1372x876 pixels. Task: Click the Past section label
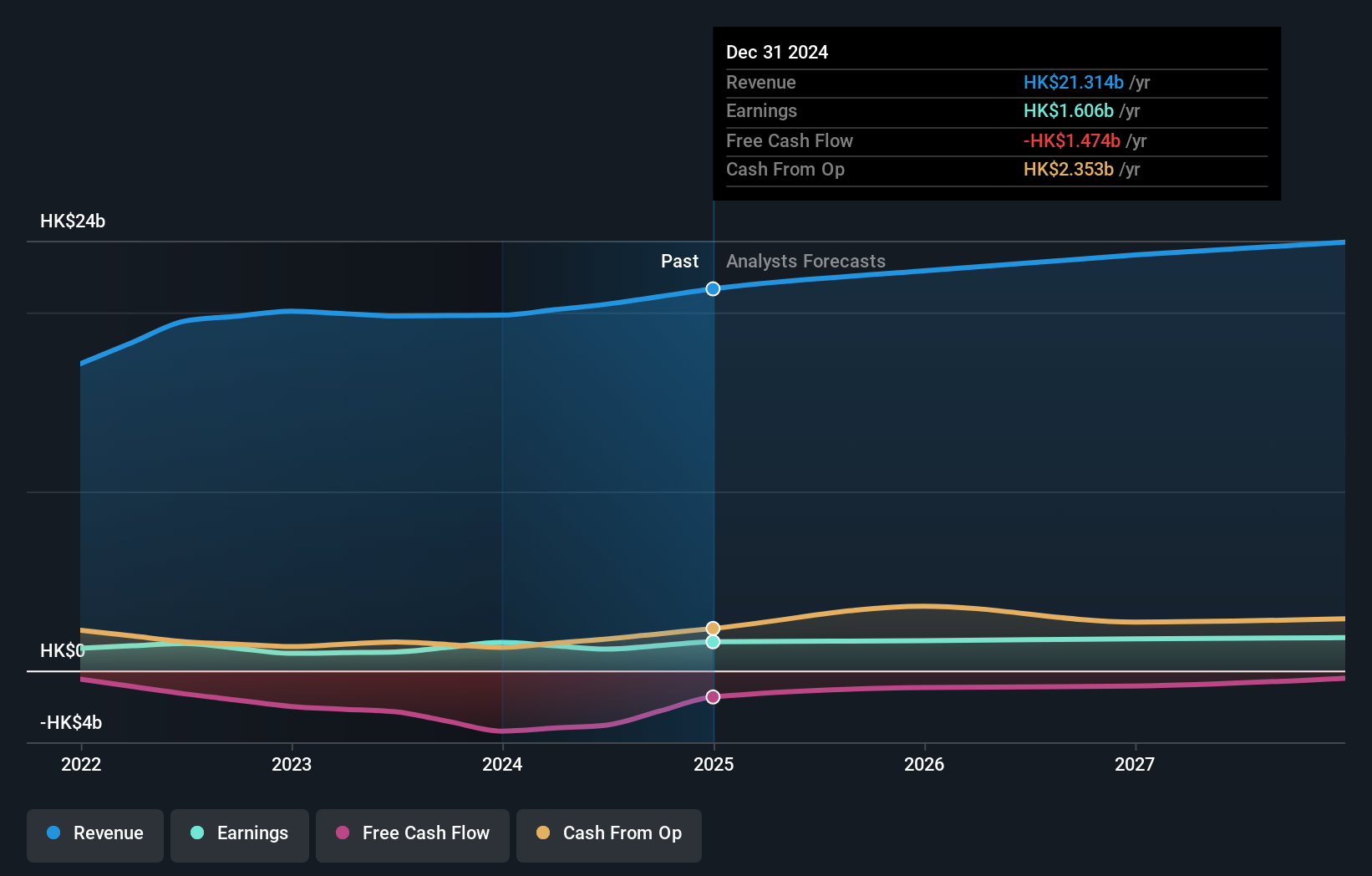(679, 261)
